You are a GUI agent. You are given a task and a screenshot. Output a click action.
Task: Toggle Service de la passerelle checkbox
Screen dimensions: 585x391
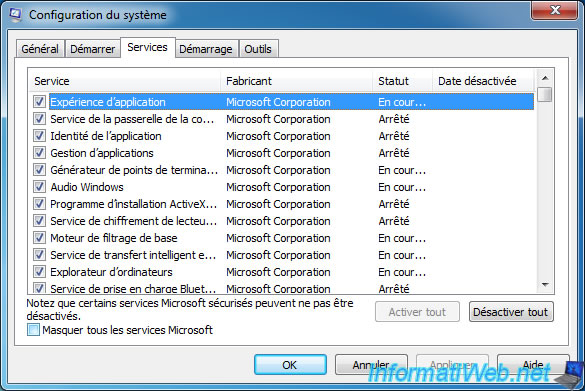click(40, 119)
